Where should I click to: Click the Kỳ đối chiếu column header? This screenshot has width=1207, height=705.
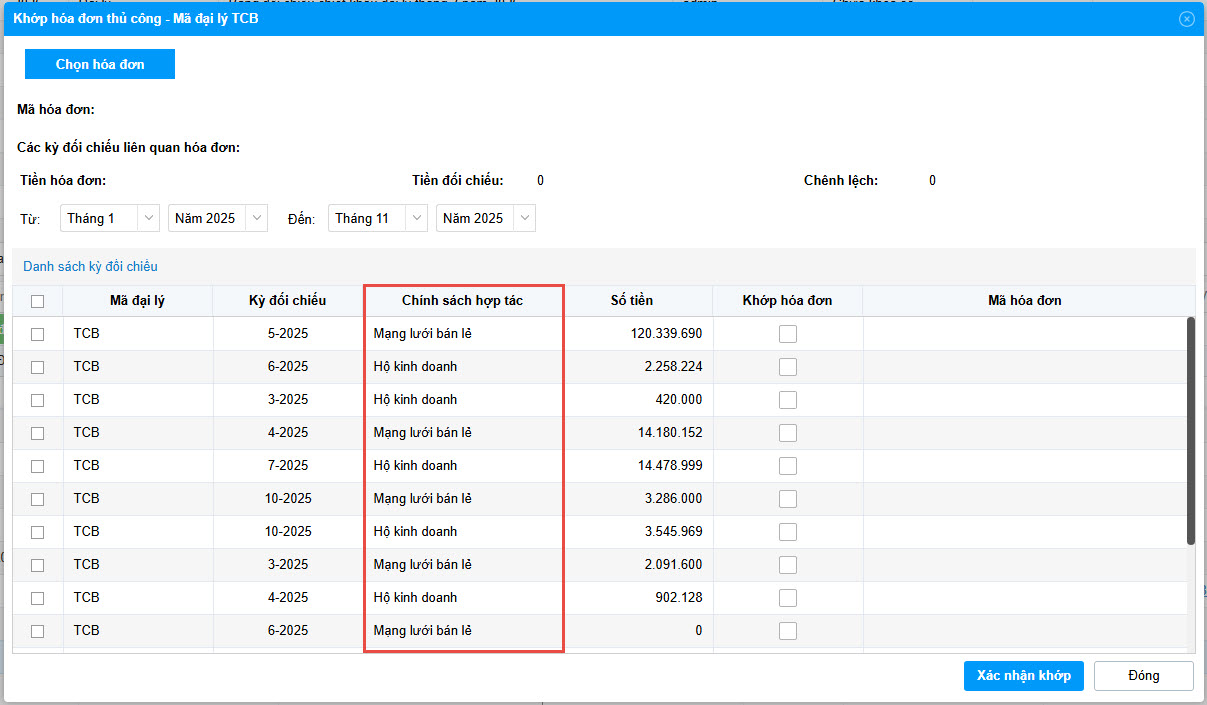pos(287,301)
